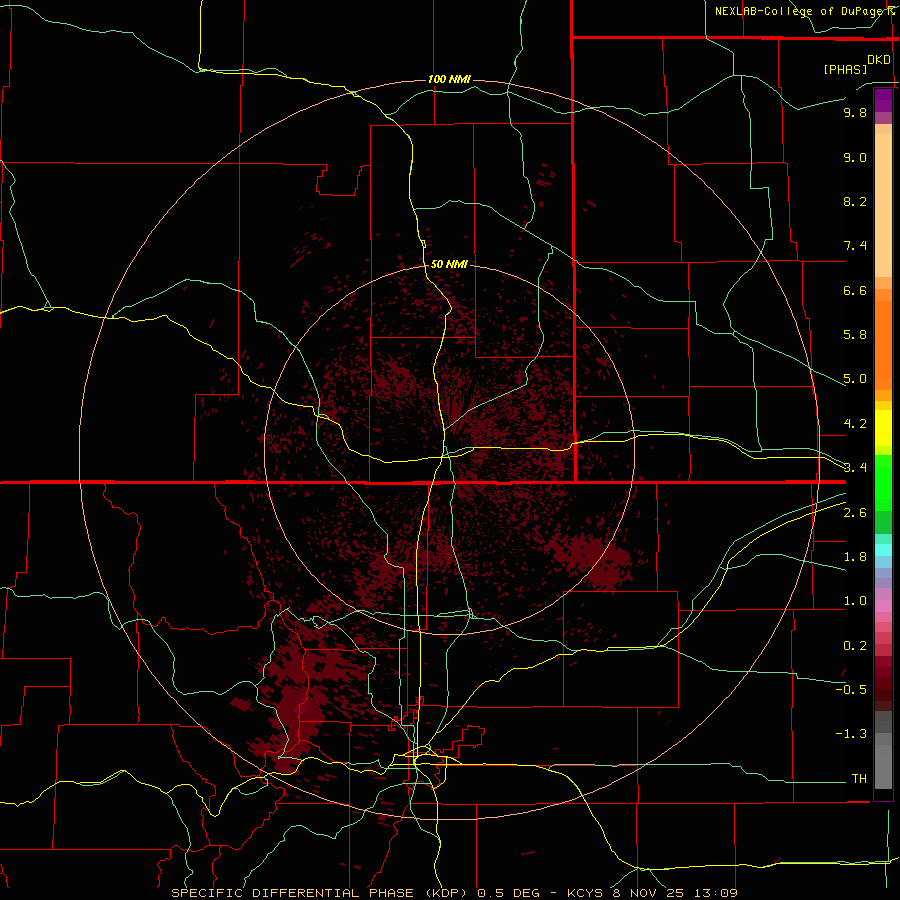Click the cyan band of the color bar
Screen dimensions: 900x900
click(883, 550)
